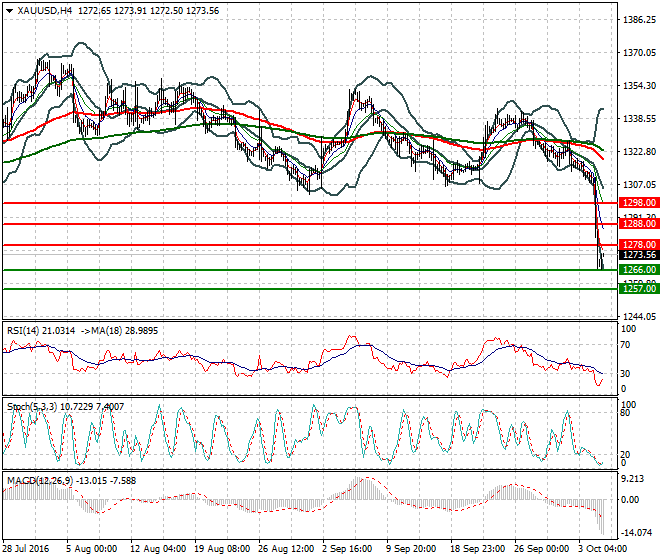This screenshot has height=560, width=660.
Task: Select the 1288.00 red price level label
Action: [x=639, y=224]
